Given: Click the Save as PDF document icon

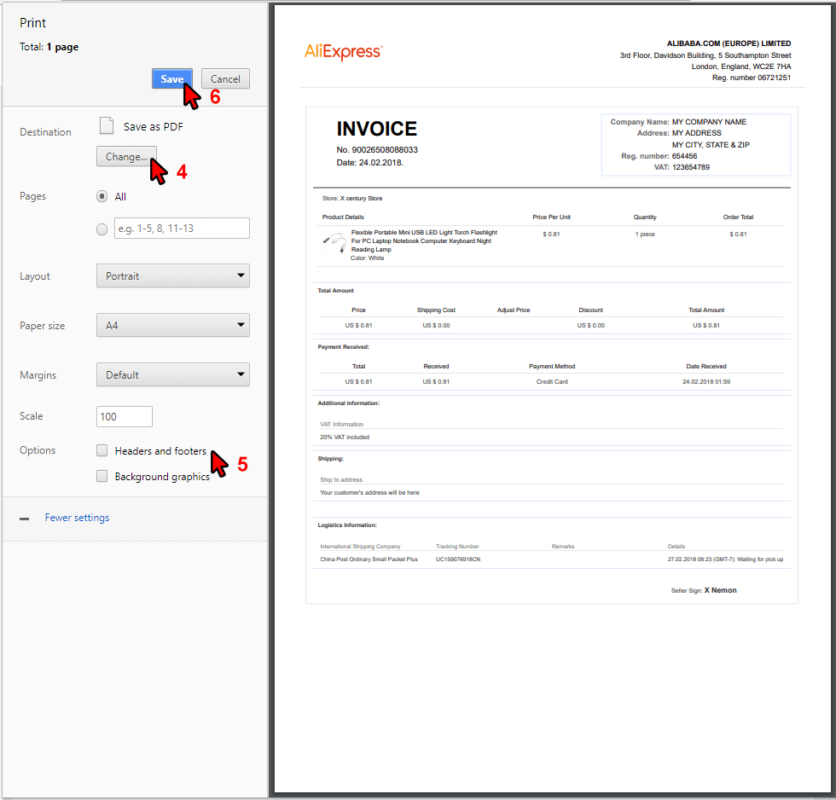Looking at the screenshot, I should (x=107, y=126).
